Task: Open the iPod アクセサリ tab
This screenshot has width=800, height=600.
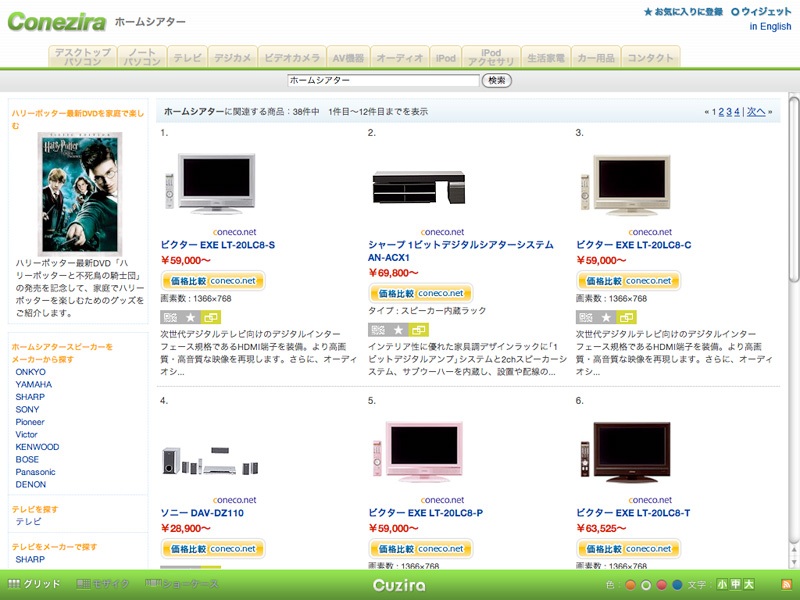Action: (491, 57)
